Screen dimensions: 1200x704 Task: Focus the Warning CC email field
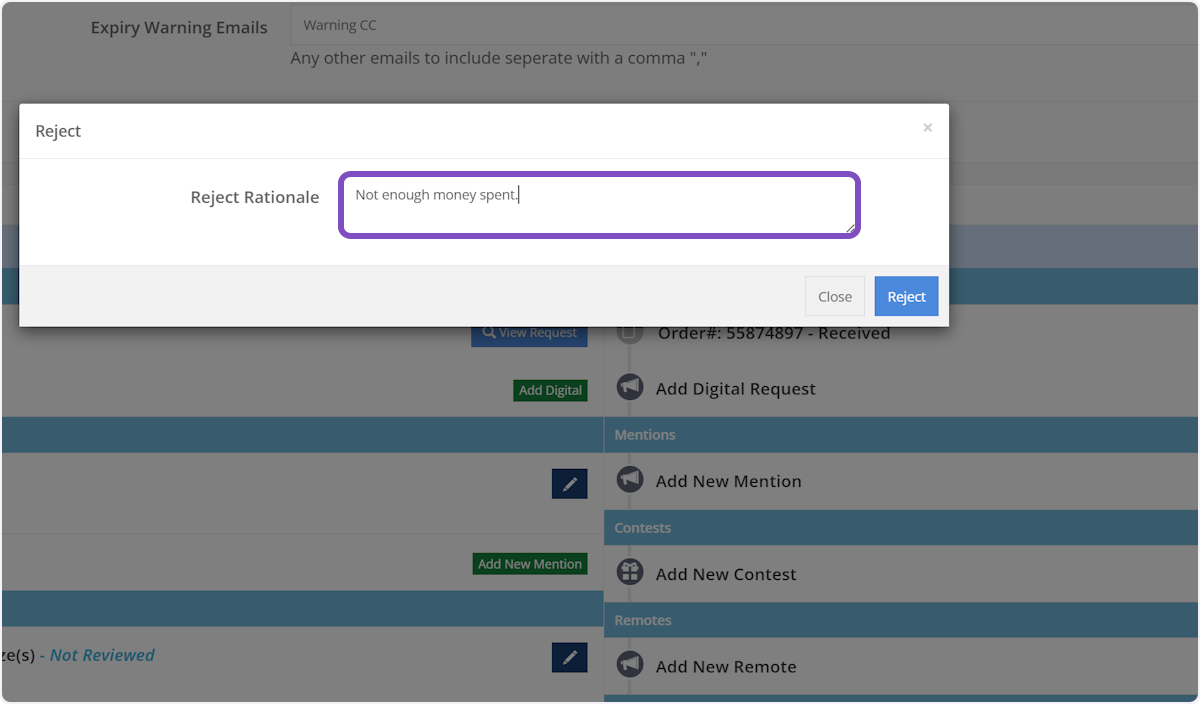[740, 25]
